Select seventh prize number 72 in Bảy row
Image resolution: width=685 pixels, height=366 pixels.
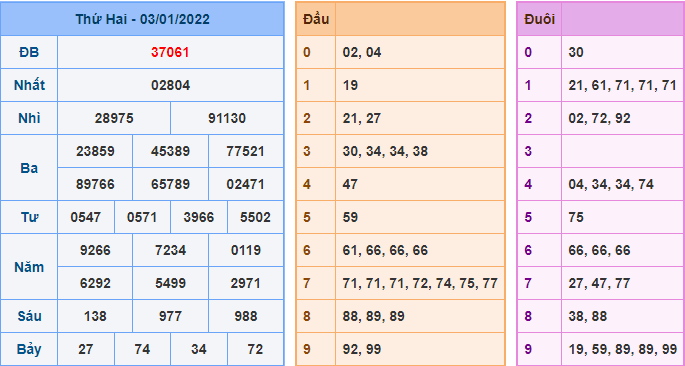point(255,349)
